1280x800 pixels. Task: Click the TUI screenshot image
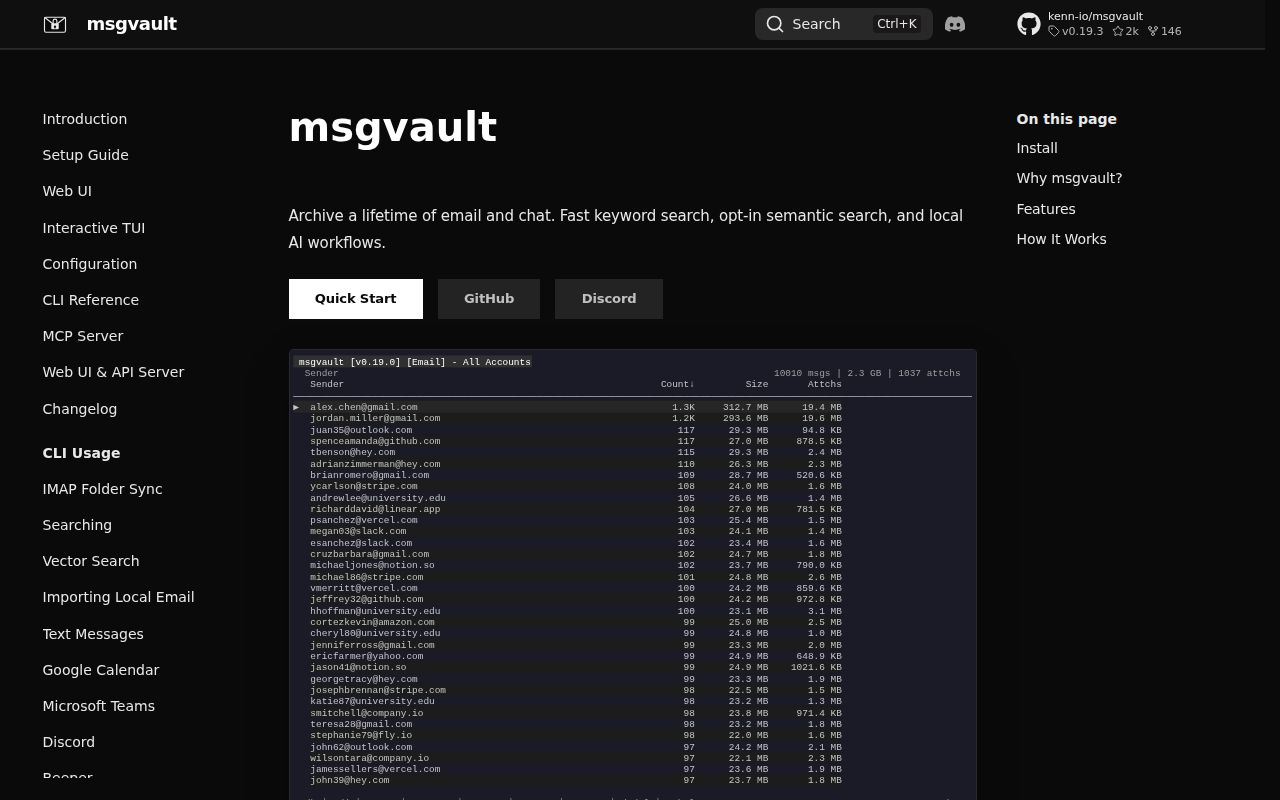click(x=633, y=574)
